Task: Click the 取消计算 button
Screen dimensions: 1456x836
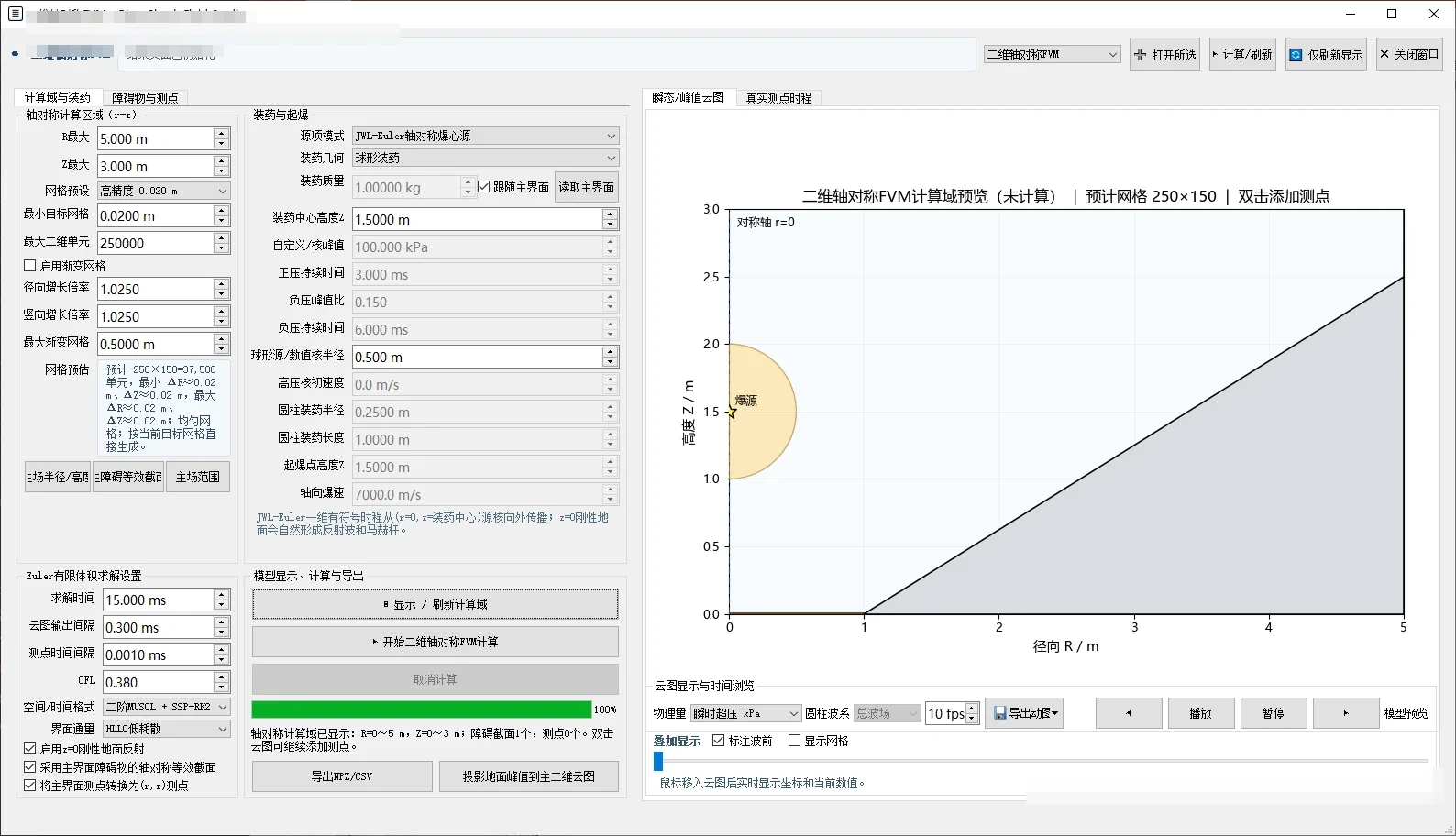Action: 436,679
